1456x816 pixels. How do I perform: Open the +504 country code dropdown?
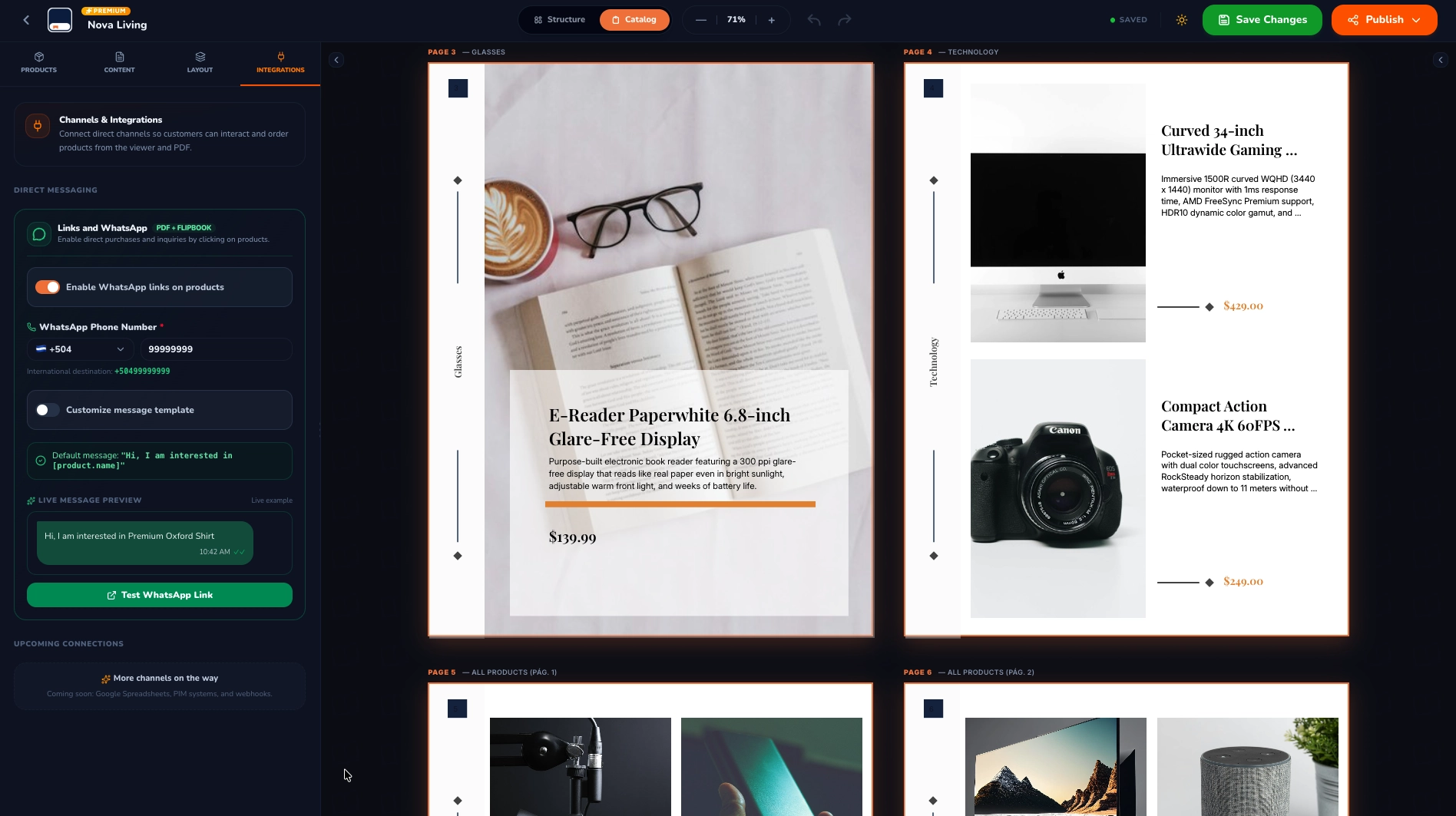(x=80, y=349)
